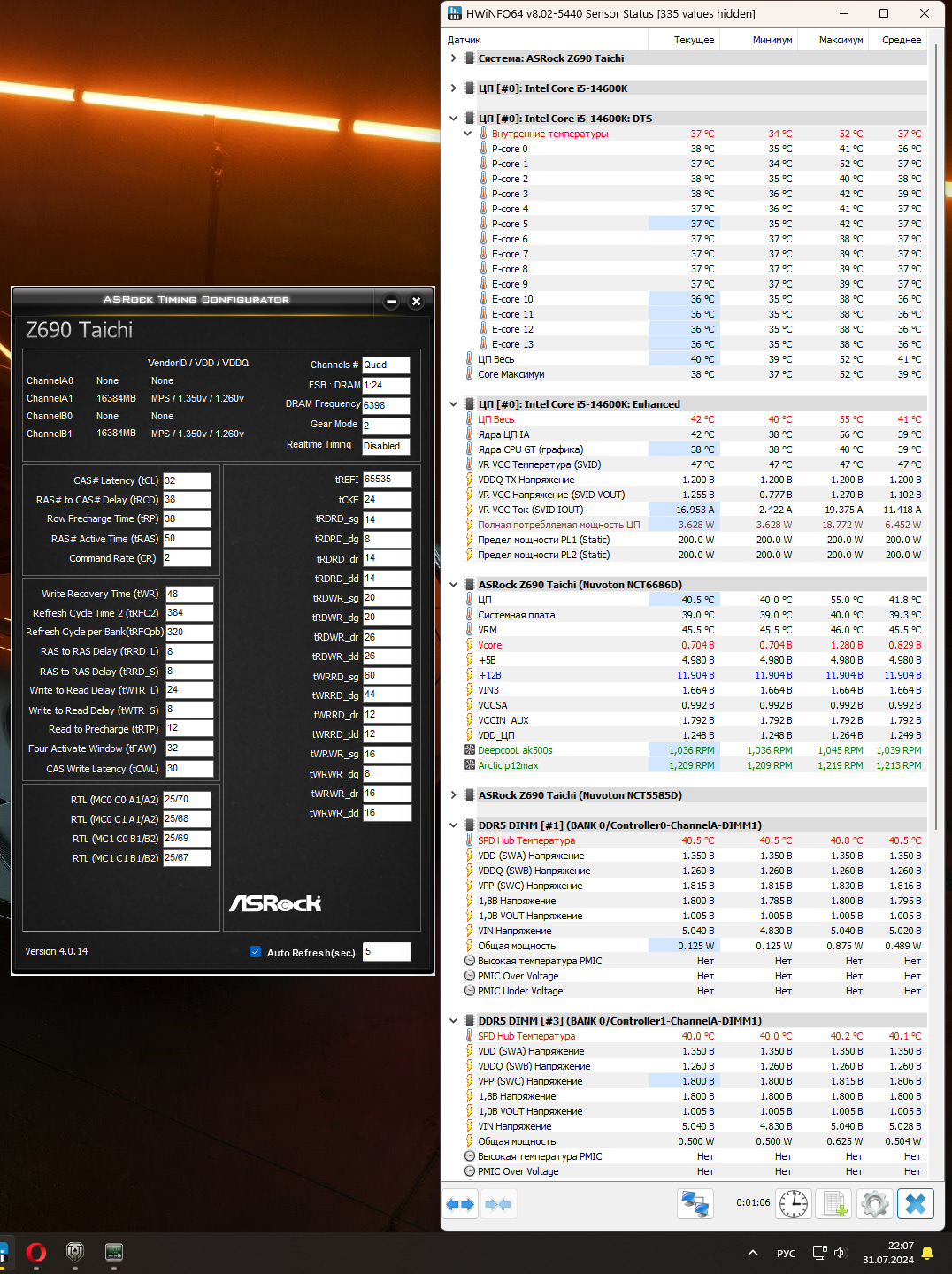
Task: Collapse the DDR5 DIMM [#3] group
Action: 454,1021
